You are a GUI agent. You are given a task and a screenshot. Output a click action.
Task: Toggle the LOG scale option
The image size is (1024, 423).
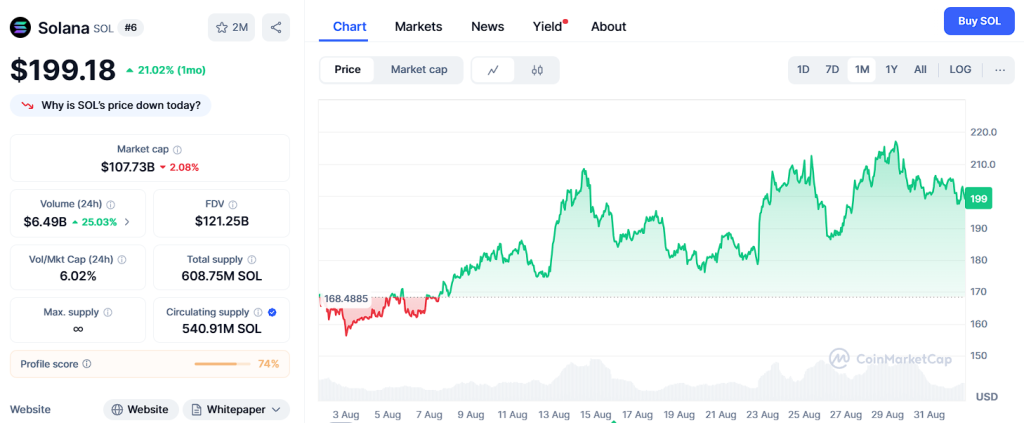point(960,70)
